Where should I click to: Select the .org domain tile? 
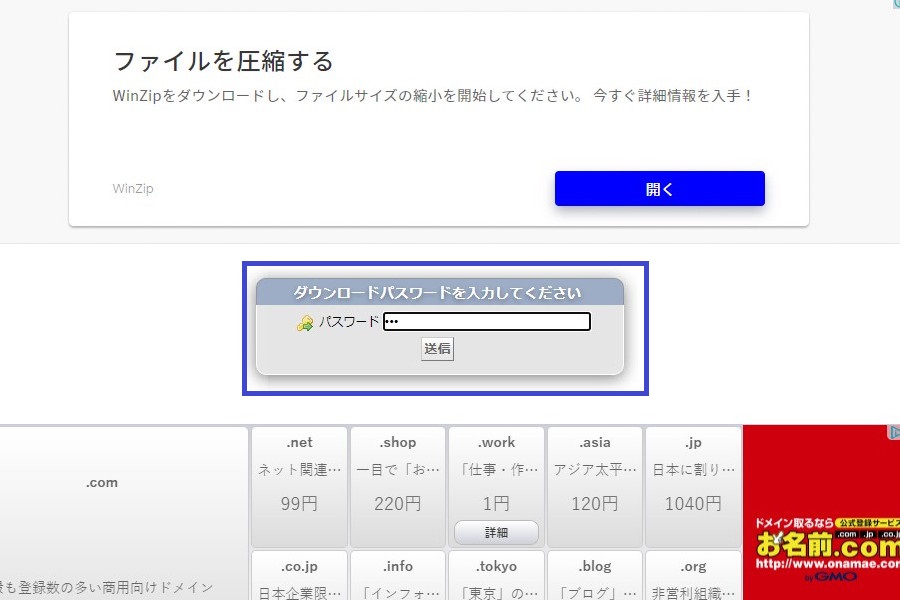coord(693,576)
